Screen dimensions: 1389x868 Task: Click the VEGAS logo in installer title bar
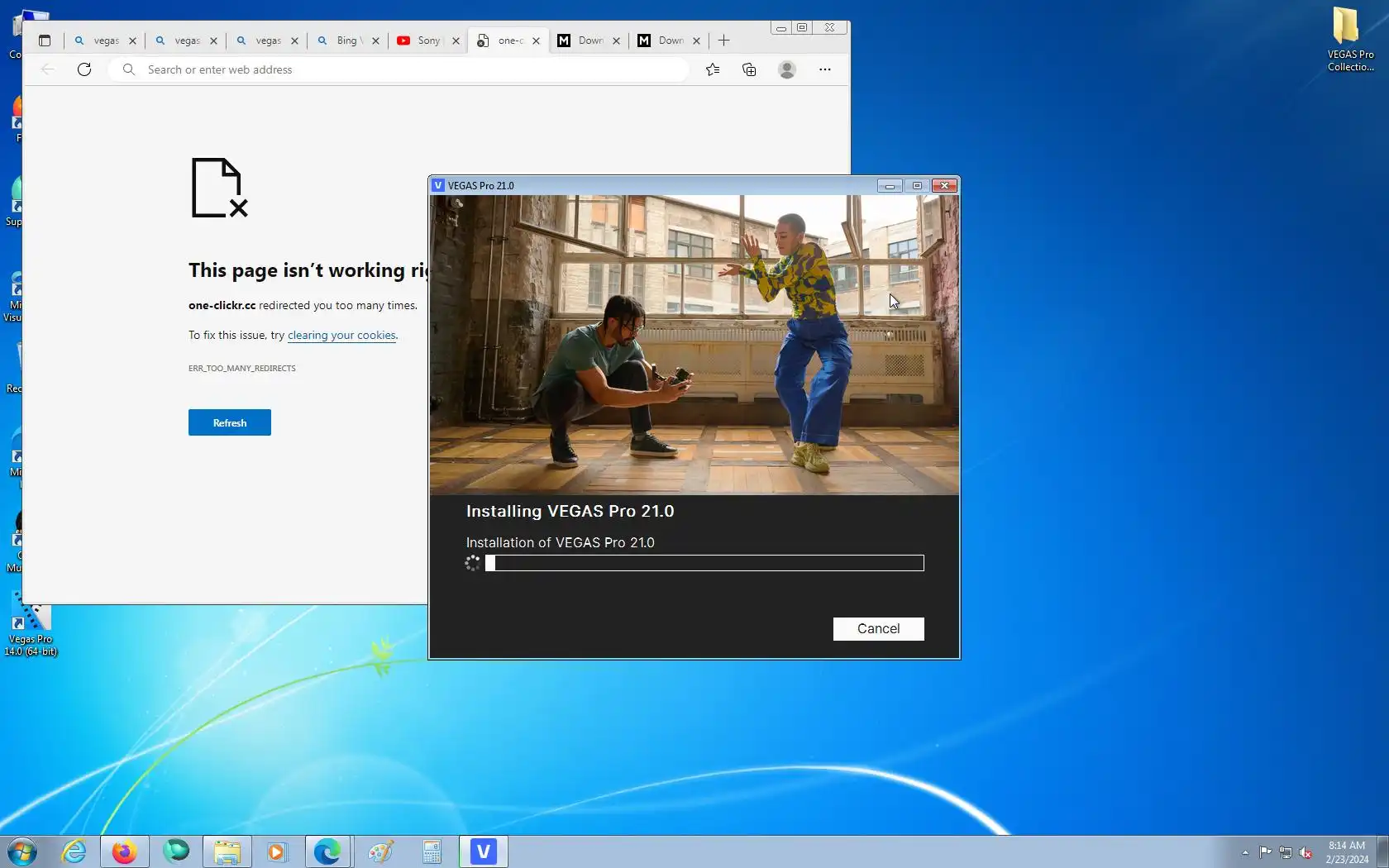tap(438, 185)
